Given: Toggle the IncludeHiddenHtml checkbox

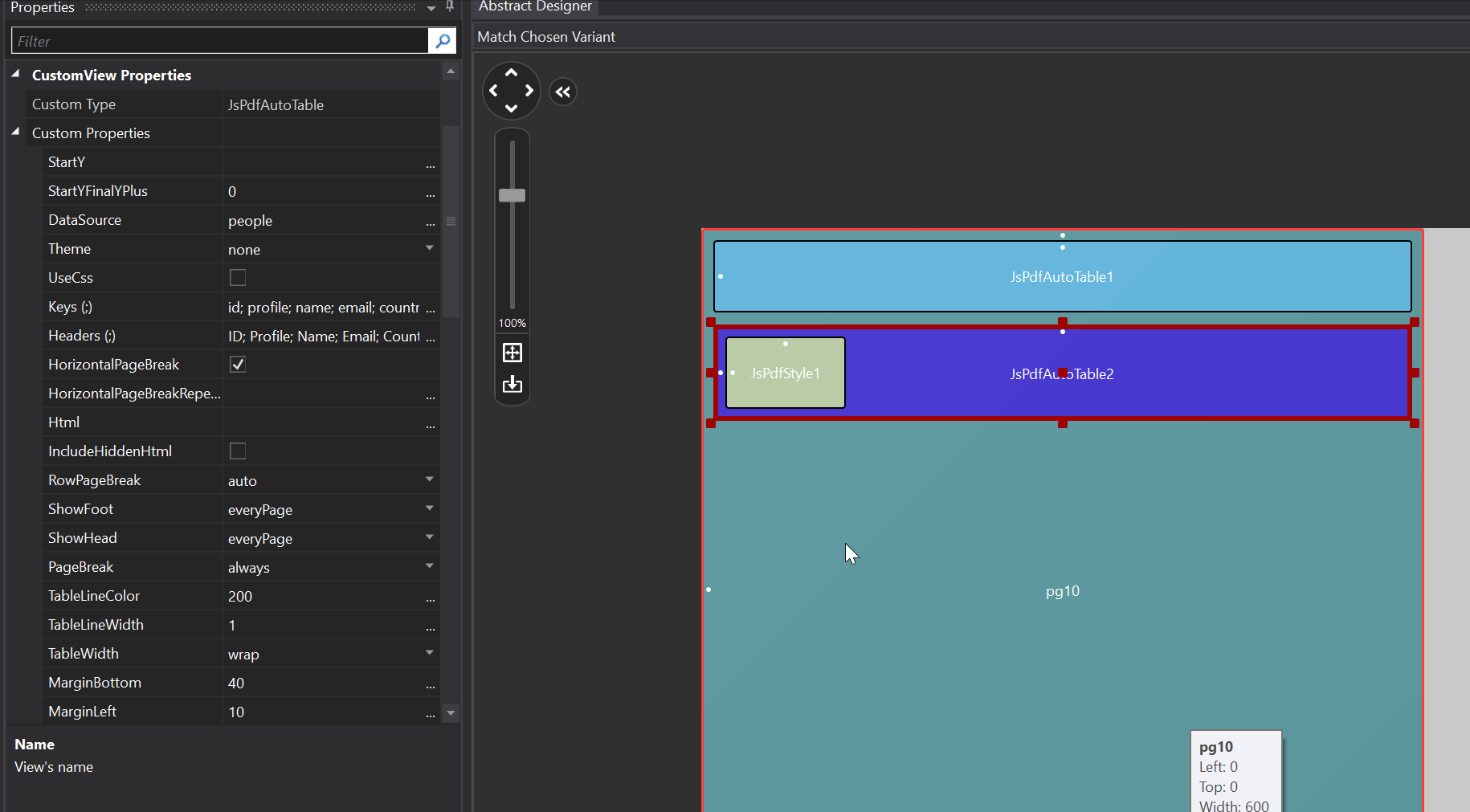Looking at the screenshot, I should tap(238, 451).
